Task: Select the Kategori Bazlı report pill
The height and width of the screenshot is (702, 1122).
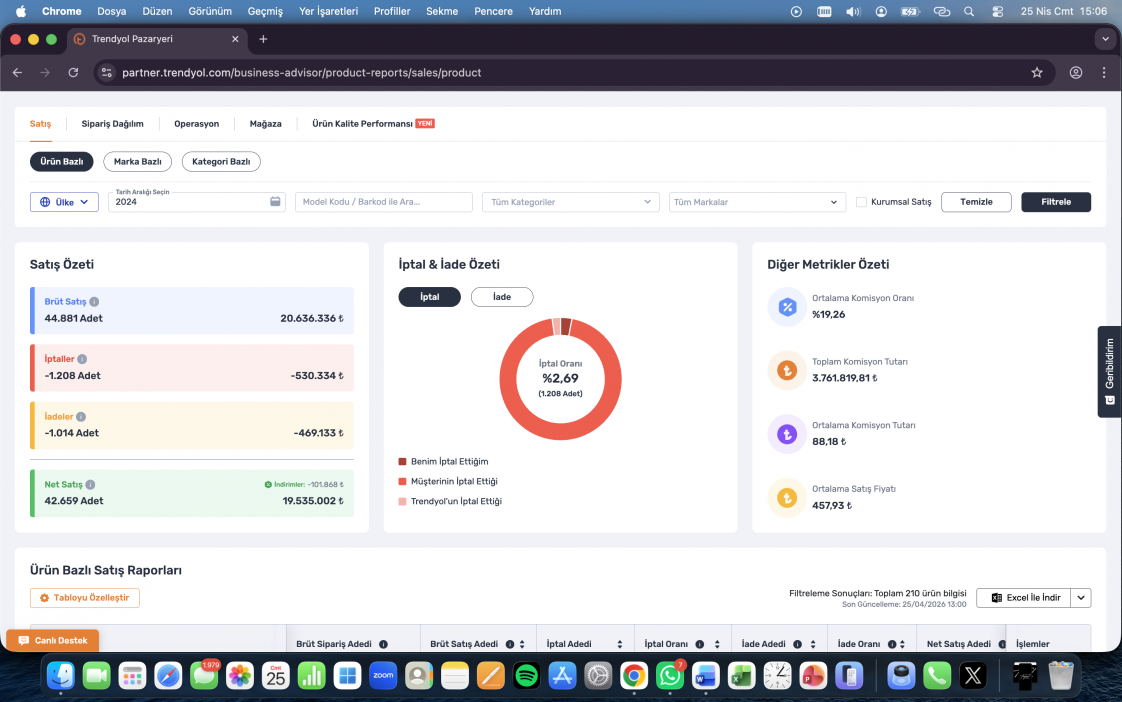Action: point(221,162)
